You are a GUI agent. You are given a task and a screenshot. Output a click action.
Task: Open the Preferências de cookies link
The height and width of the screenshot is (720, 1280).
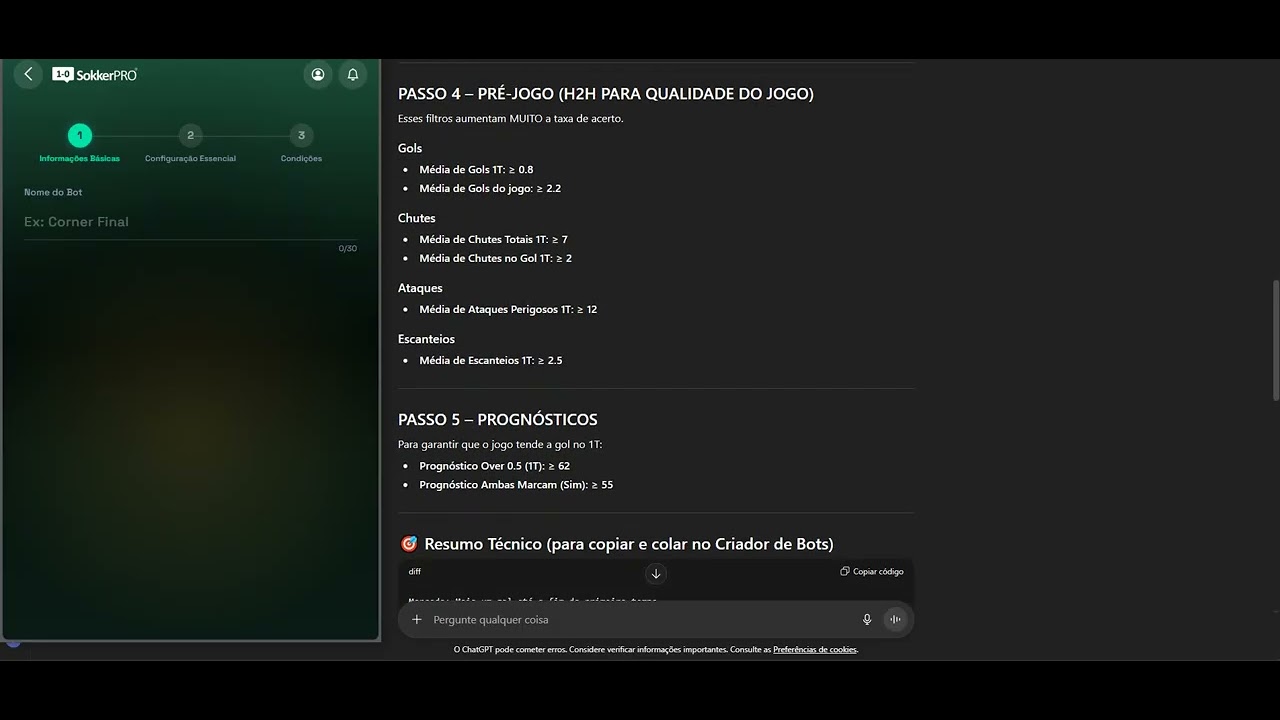click(x=815, y=650)
